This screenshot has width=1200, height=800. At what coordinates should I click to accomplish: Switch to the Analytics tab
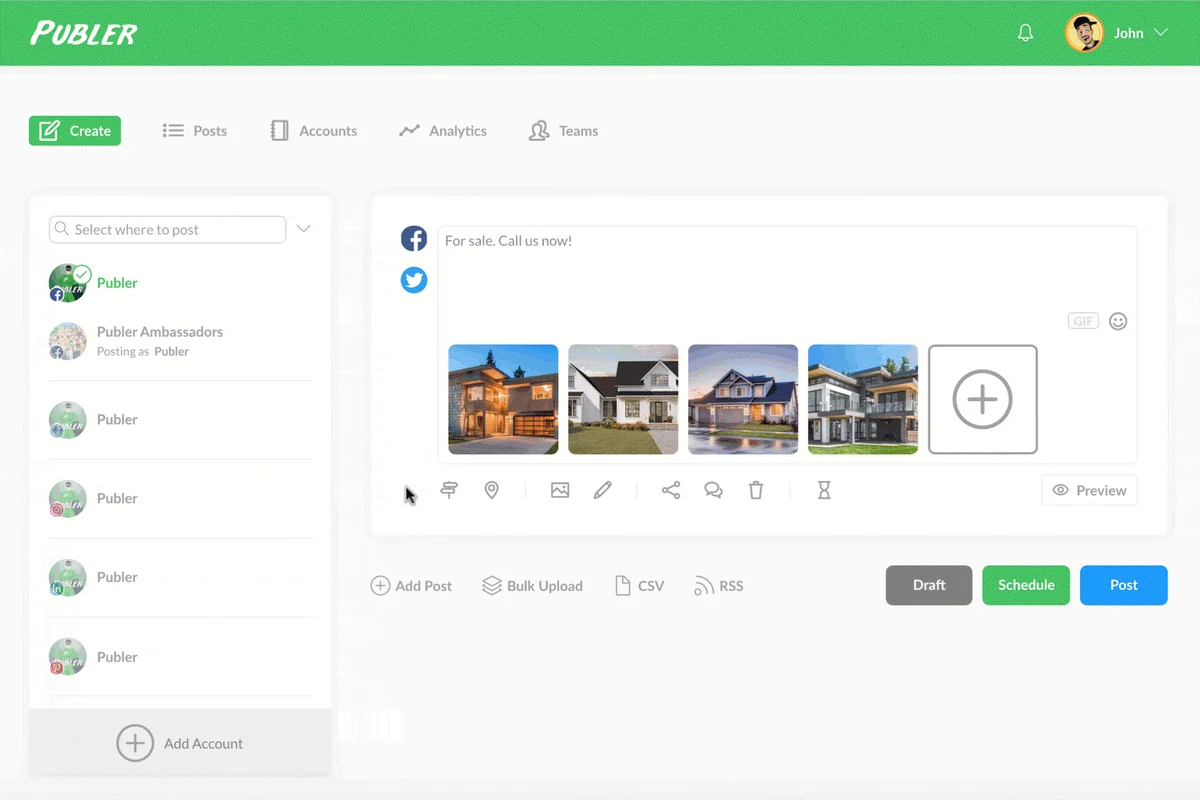pos(443,131)
